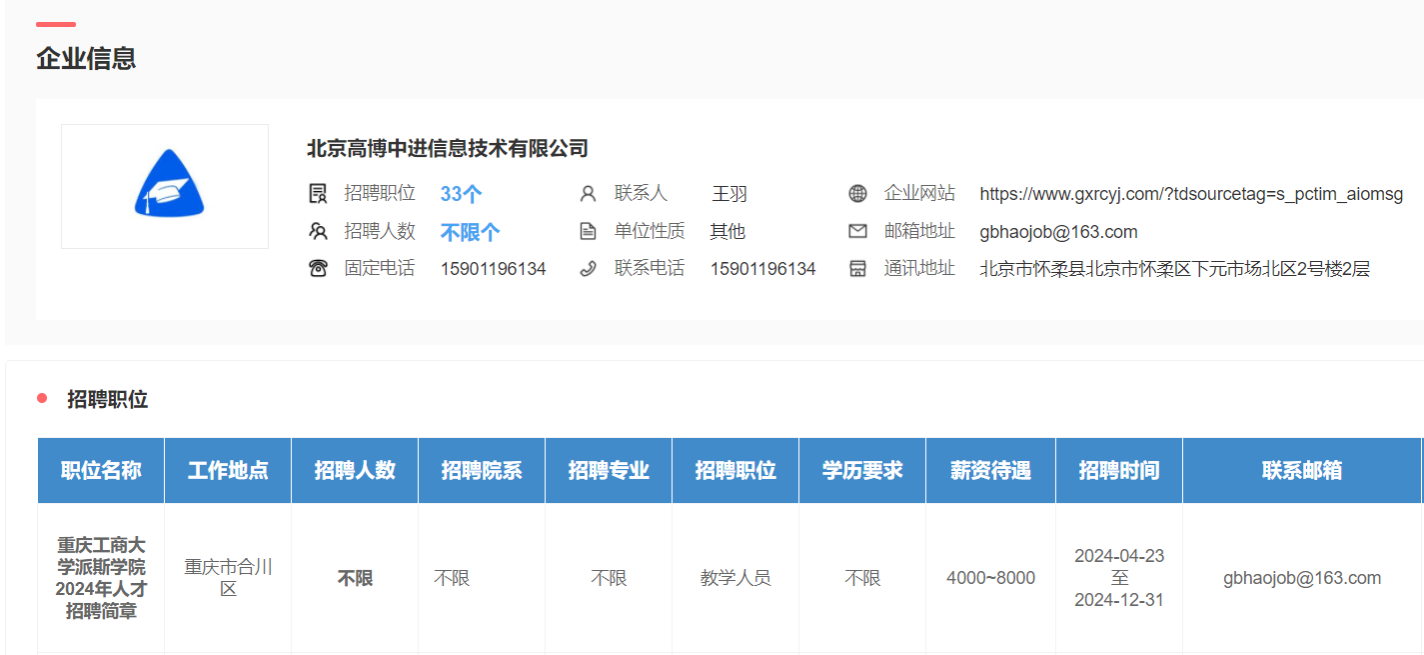
Task: Open 重庆工商大学派斯学院 2024 recruitment posting
Action: [101, 578]
